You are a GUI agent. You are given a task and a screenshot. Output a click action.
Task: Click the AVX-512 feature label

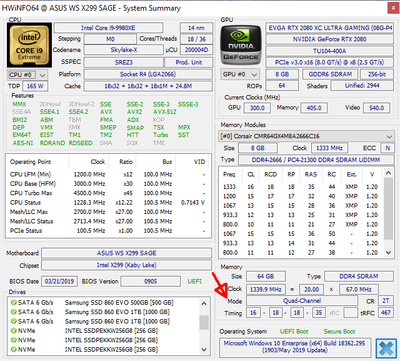165,112
